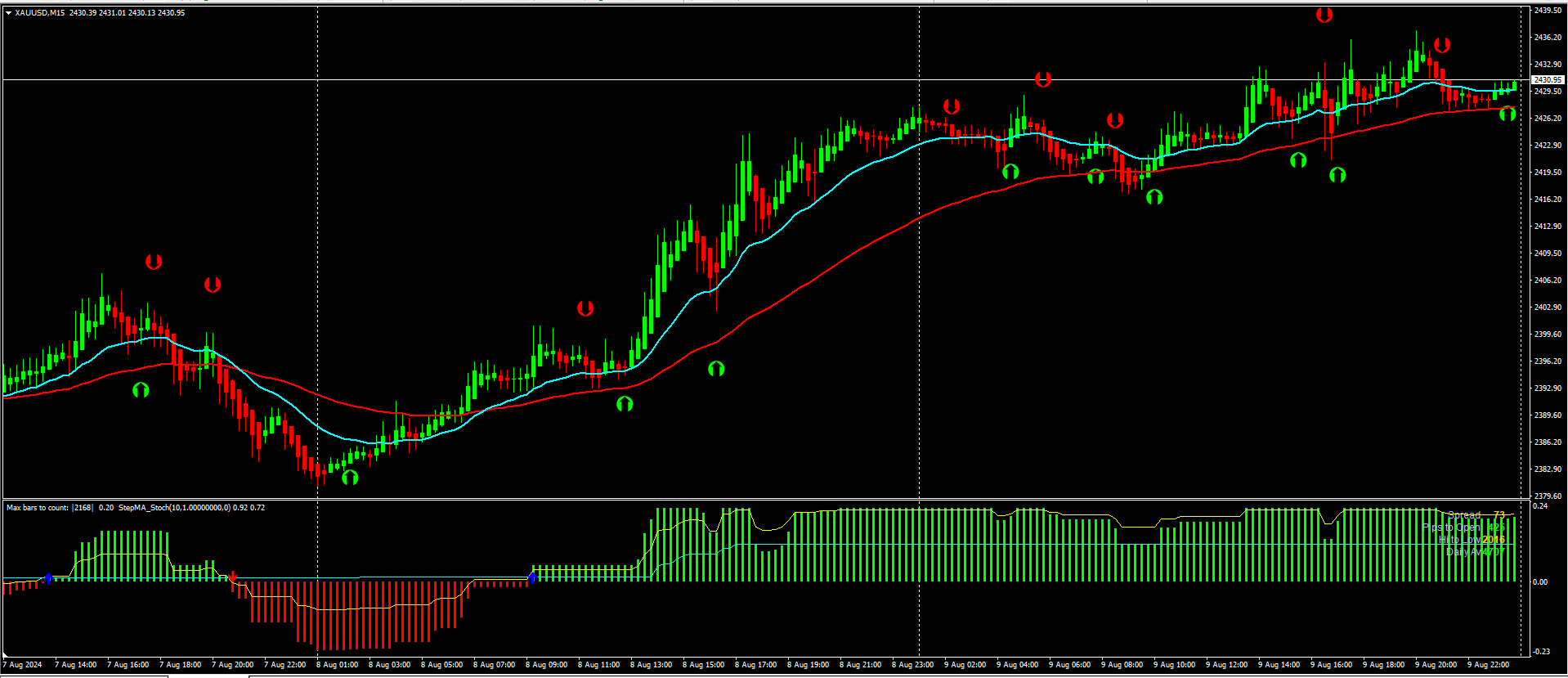The height and width of the screenshot is (678, 1568).
Task: Click the 2439.50 price scale label
Action: [x=1548, y=11]
